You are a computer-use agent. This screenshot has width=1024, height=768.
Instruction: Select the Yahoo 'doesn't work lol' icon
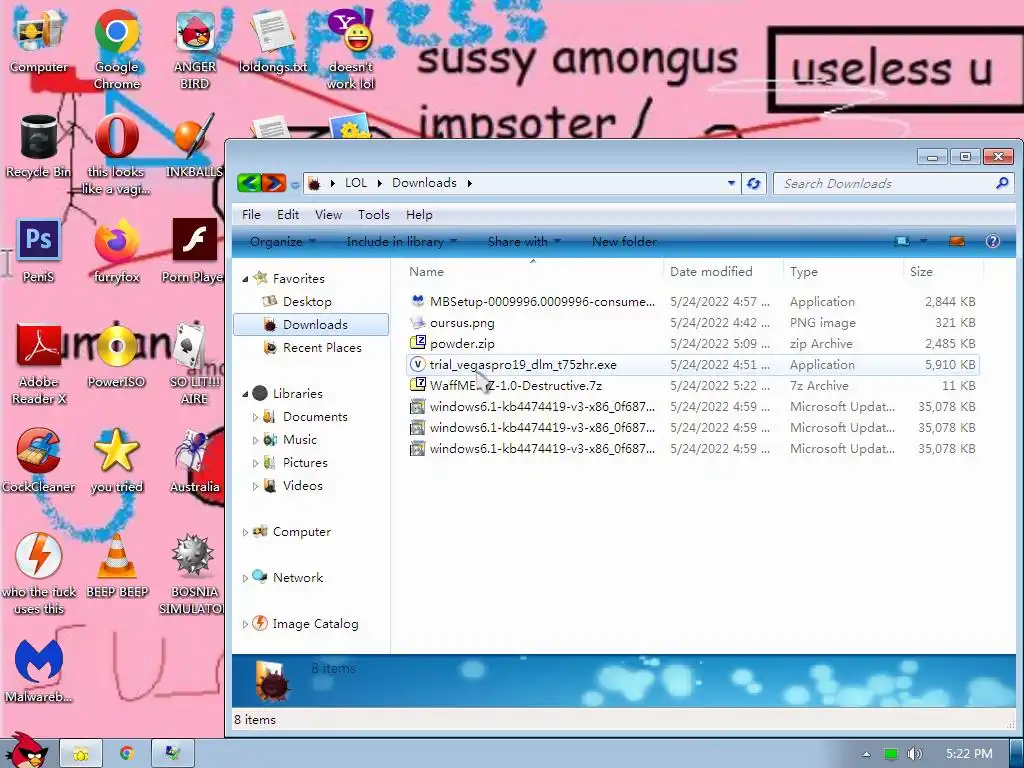351,48
